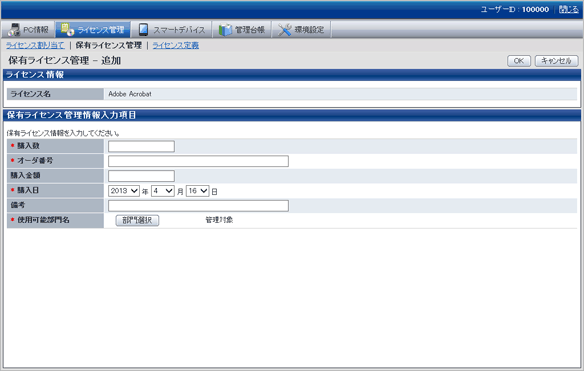Viewport: 584px width, 371px height.
Task: Focus the 購入数 input field
Action: (x=141, y=146)
